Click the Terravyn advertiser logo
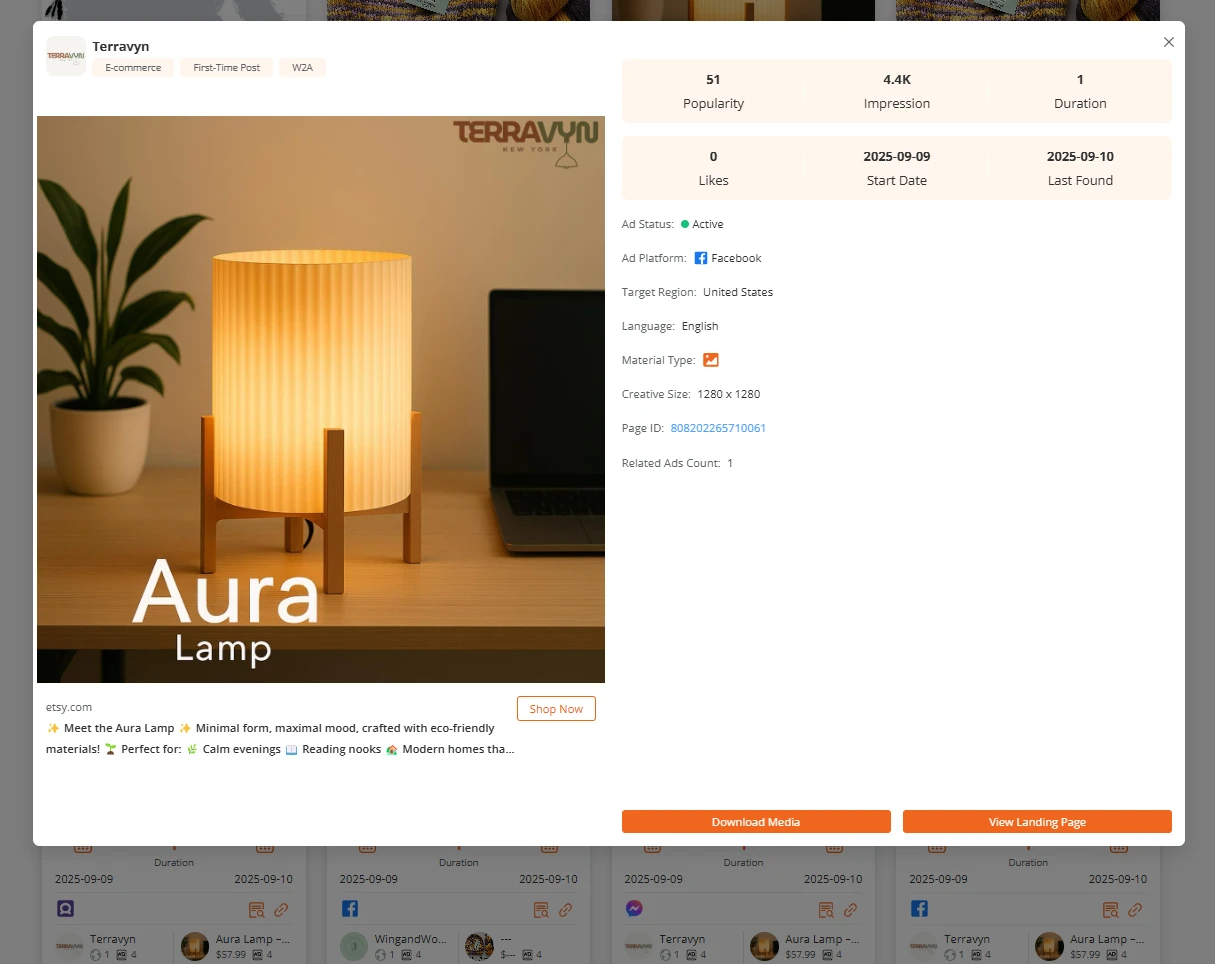 pyautogui.click(x=66, y=56)
